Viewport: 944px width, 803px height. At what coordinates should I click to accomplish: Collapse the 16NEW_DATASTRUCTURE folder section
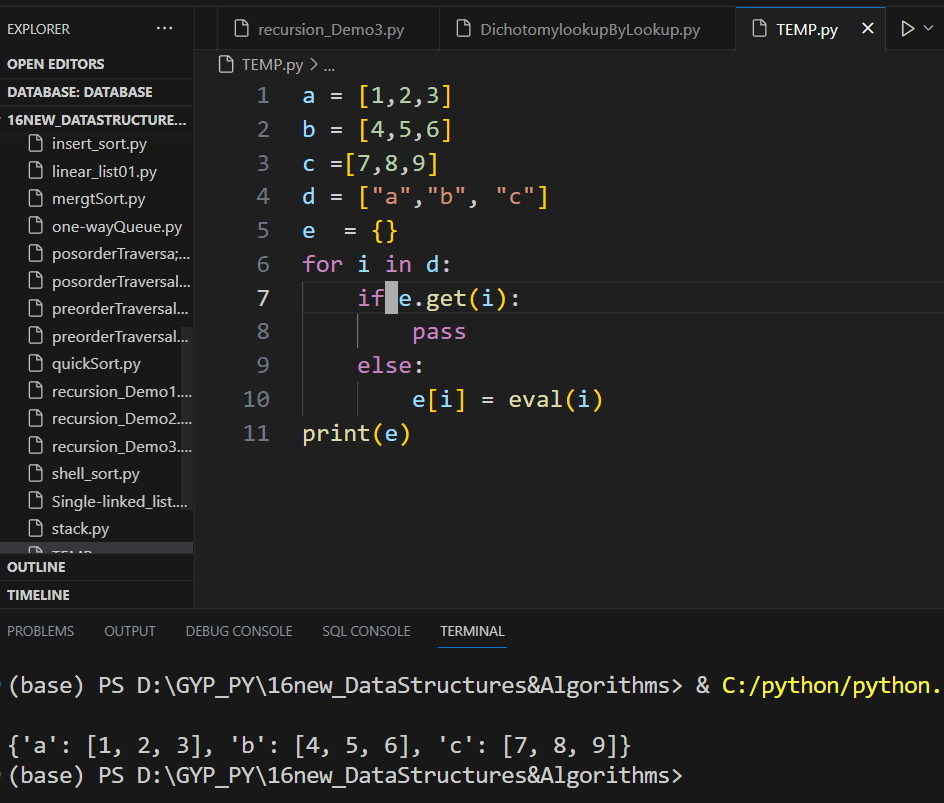click(x=96, y=120)
